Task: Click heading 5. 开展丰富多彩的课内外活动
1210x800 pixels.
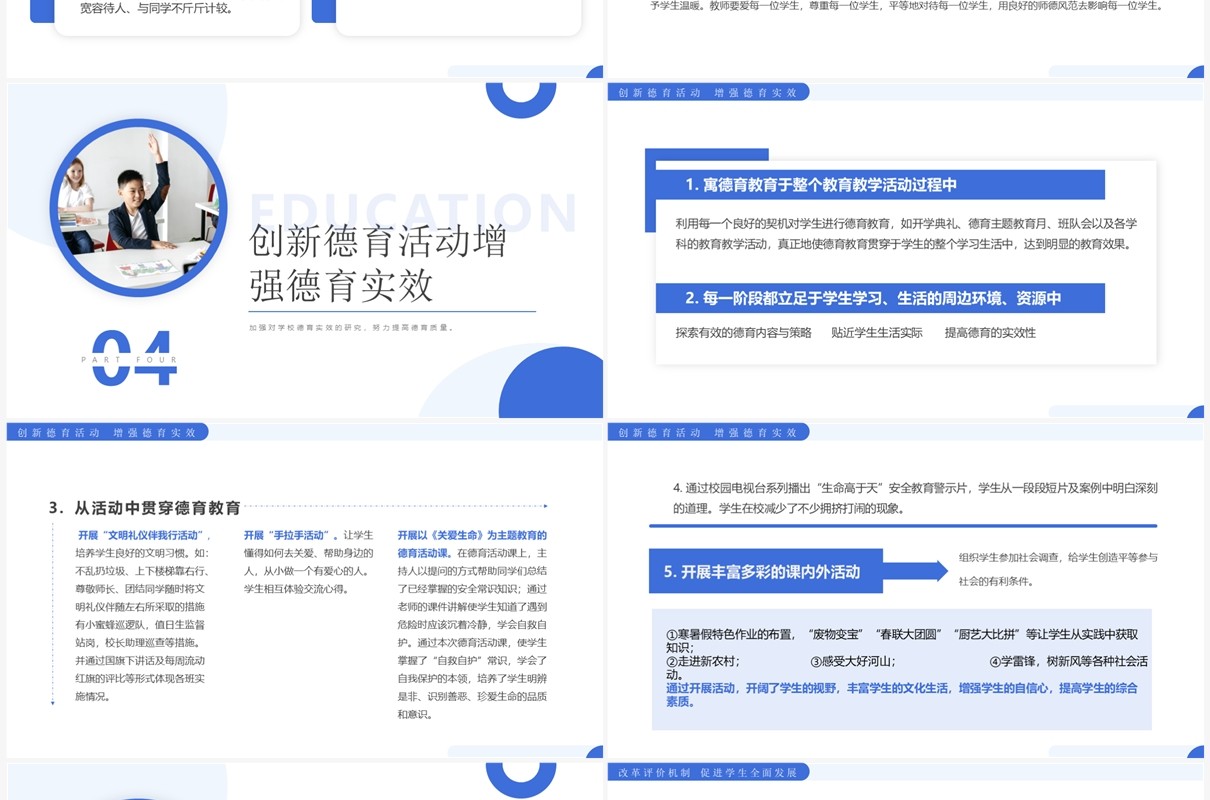Action: [762, 572]
